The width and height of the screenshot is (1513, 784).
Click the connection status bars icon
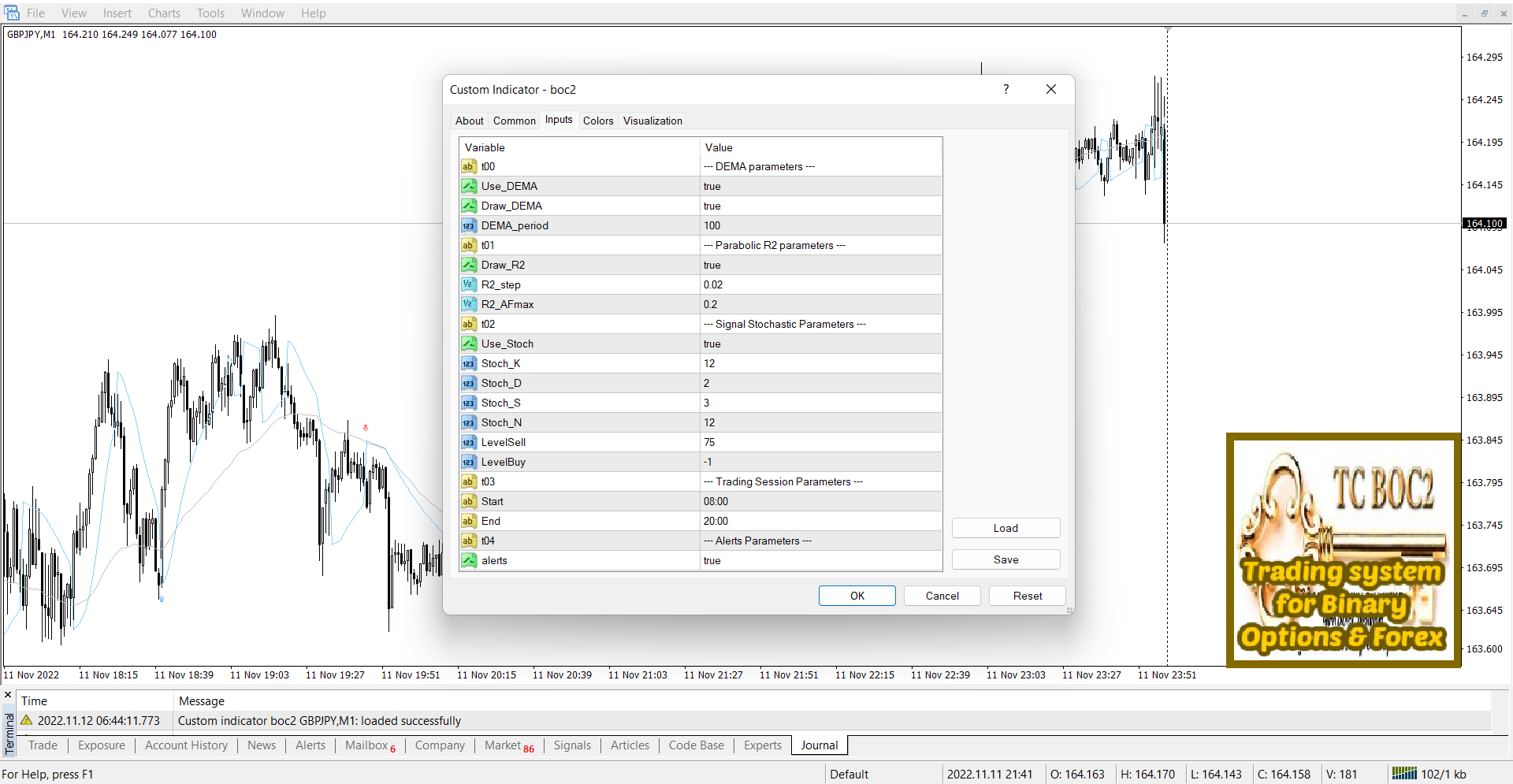pyautogui.click(x=1403, y=774)
